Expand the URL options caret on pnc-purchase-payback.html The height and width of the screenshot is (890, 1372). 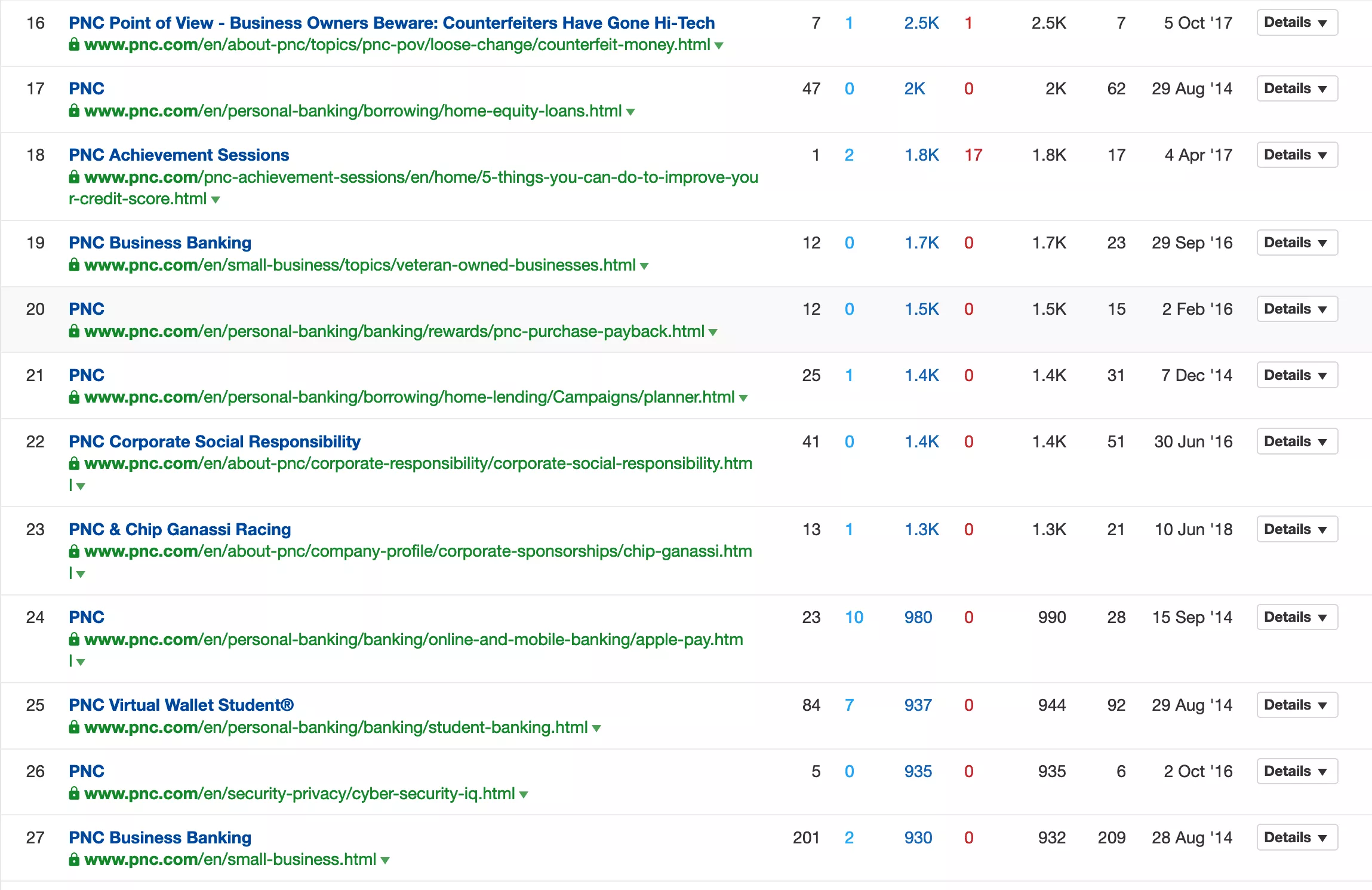(x=712, y=332)
